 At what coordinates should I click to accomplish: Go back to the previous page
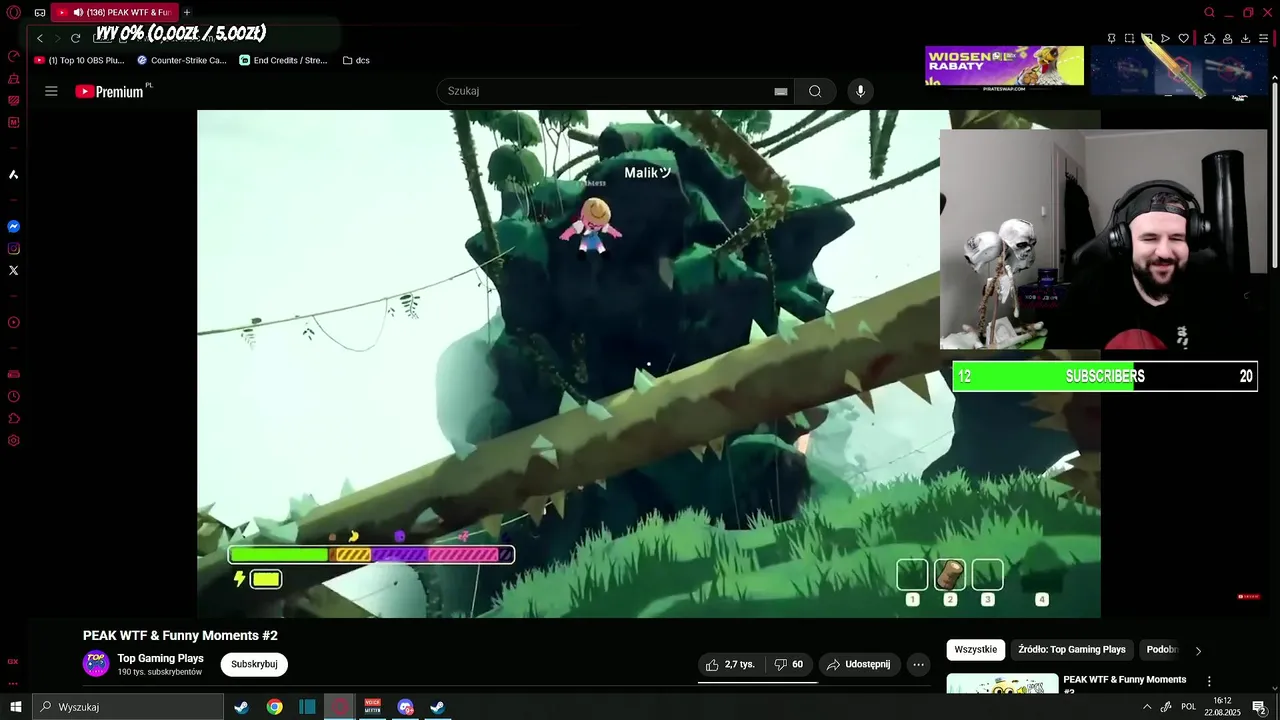pos(40,38)
